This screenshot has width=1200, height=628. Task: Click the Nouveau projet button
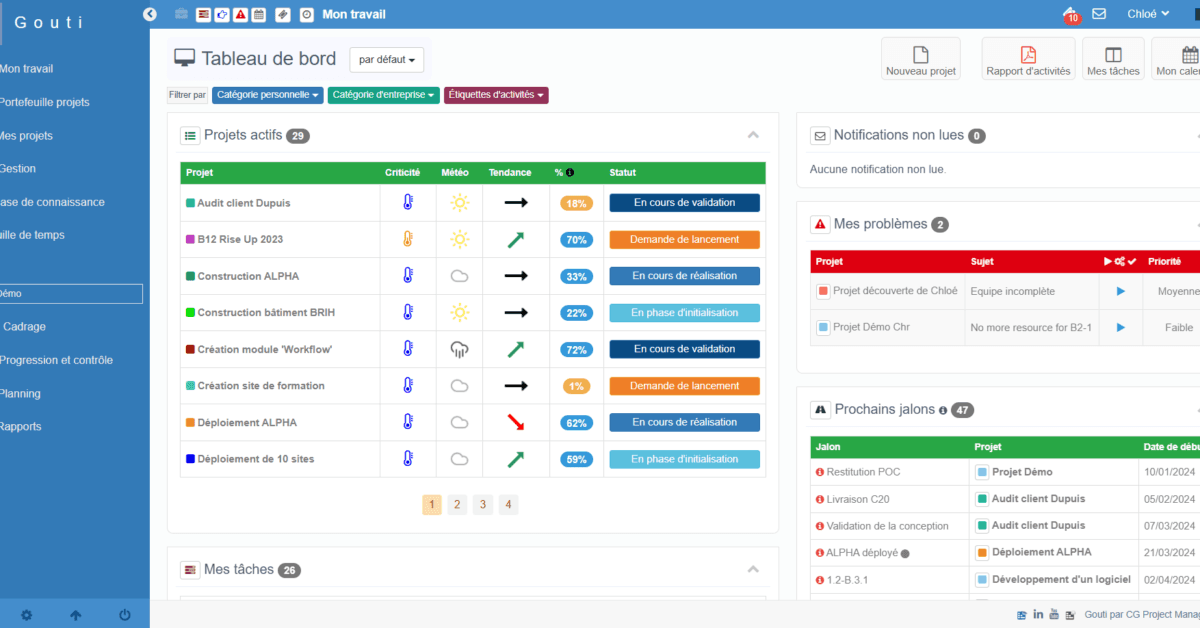click(921, 59)
